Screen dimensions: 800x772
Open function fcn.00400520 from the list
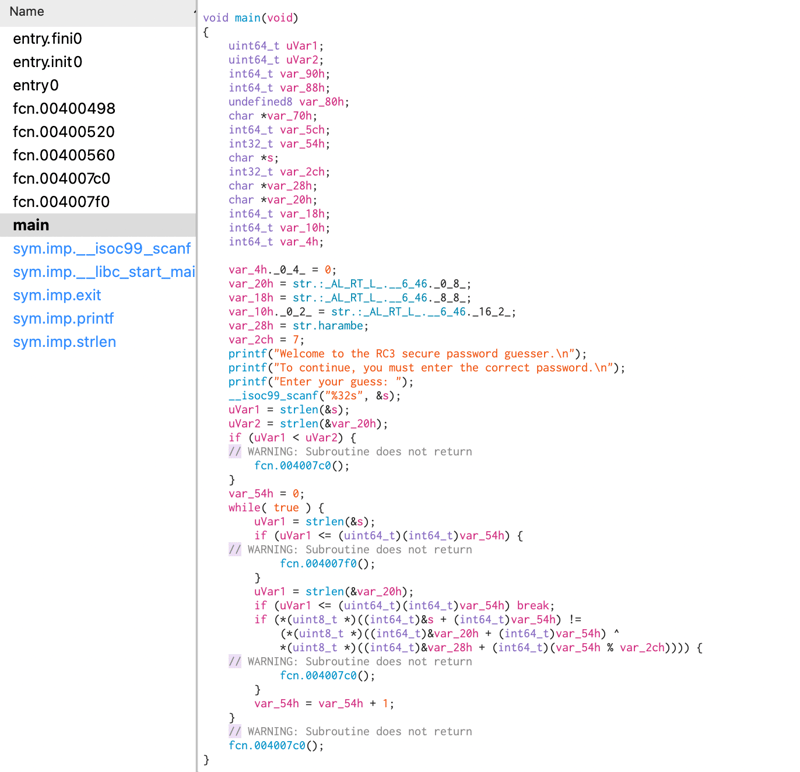tap(64, 132)
